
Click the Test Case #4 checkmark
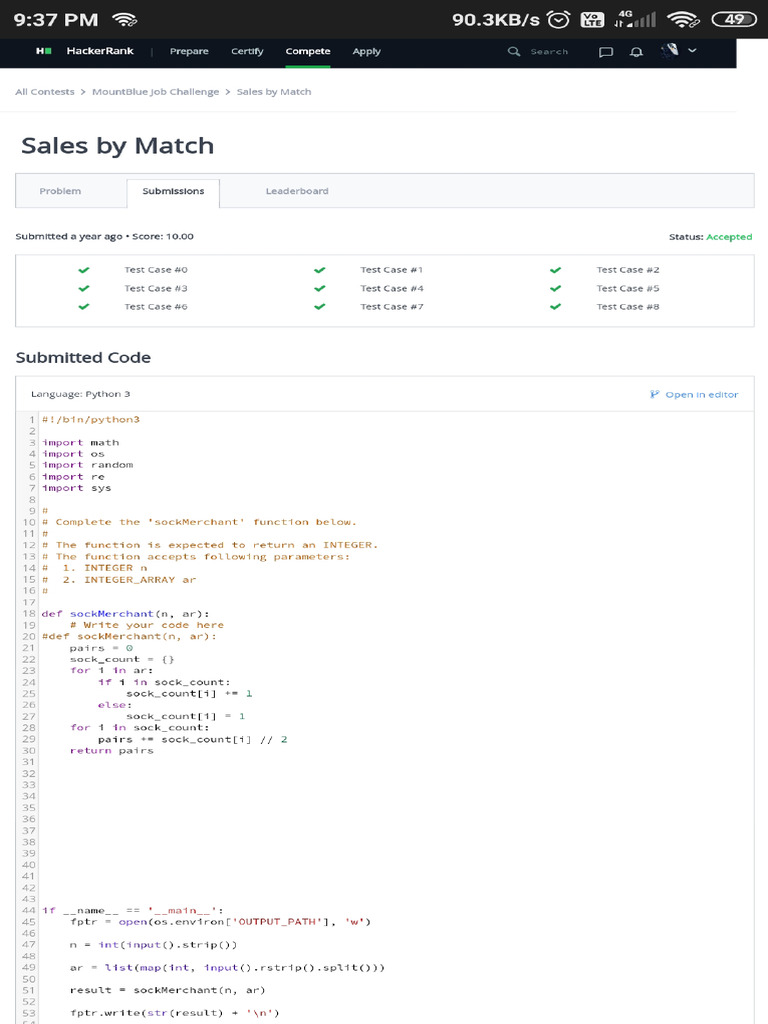point(320,288)
